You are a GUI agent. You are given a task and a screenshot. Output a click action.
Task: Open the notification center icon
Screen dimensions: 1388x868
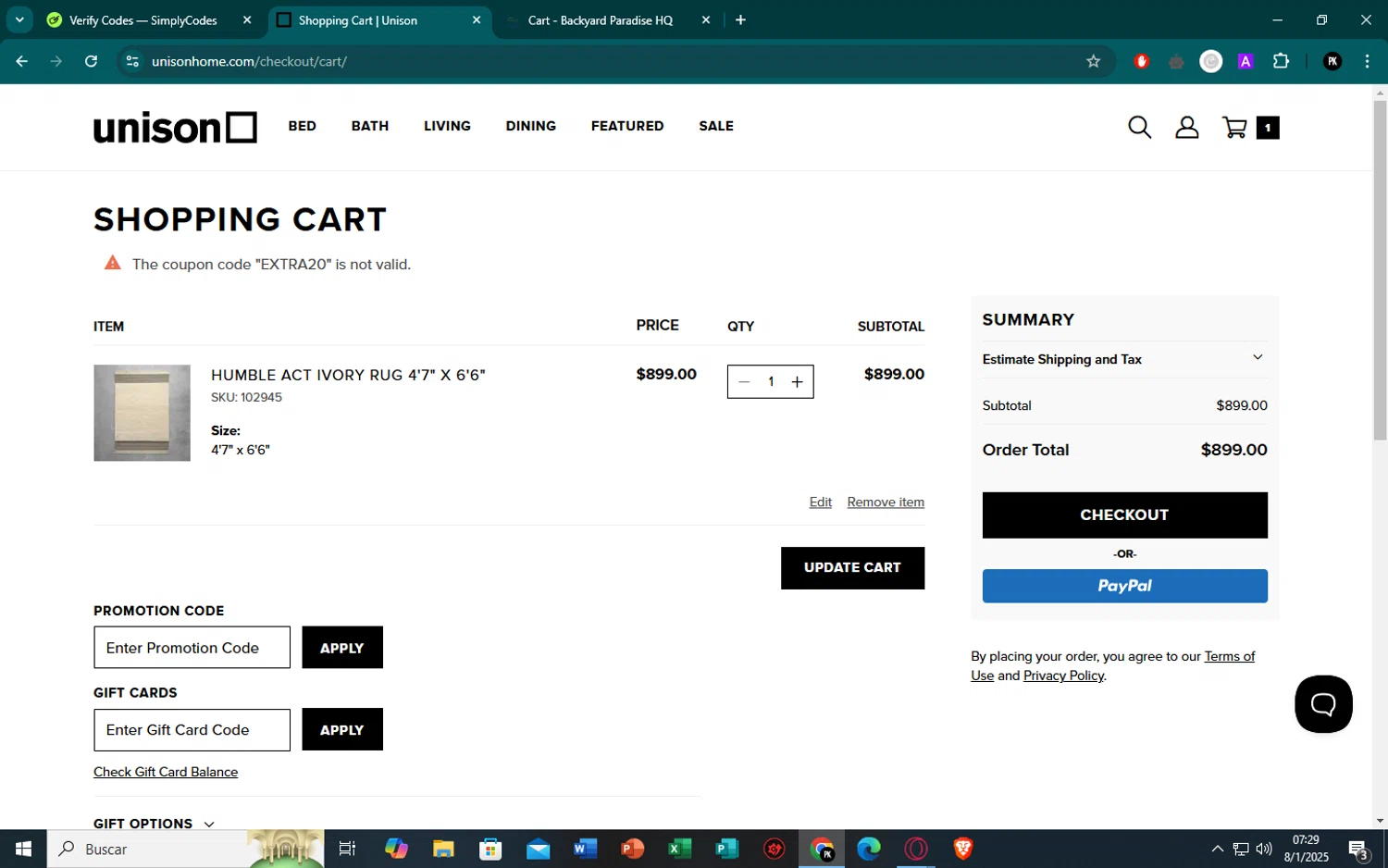(1358, 849)
